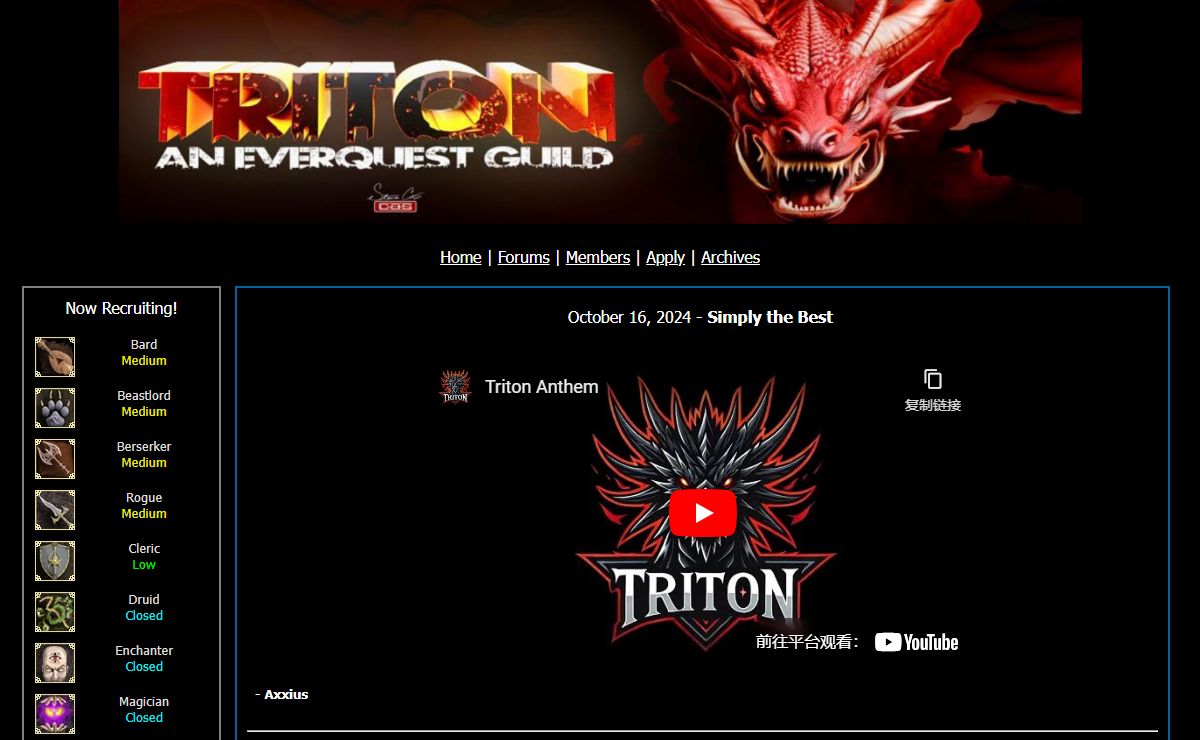Play the Triton Anthem video
This screenshot has width=1200, height=740.
703,513
